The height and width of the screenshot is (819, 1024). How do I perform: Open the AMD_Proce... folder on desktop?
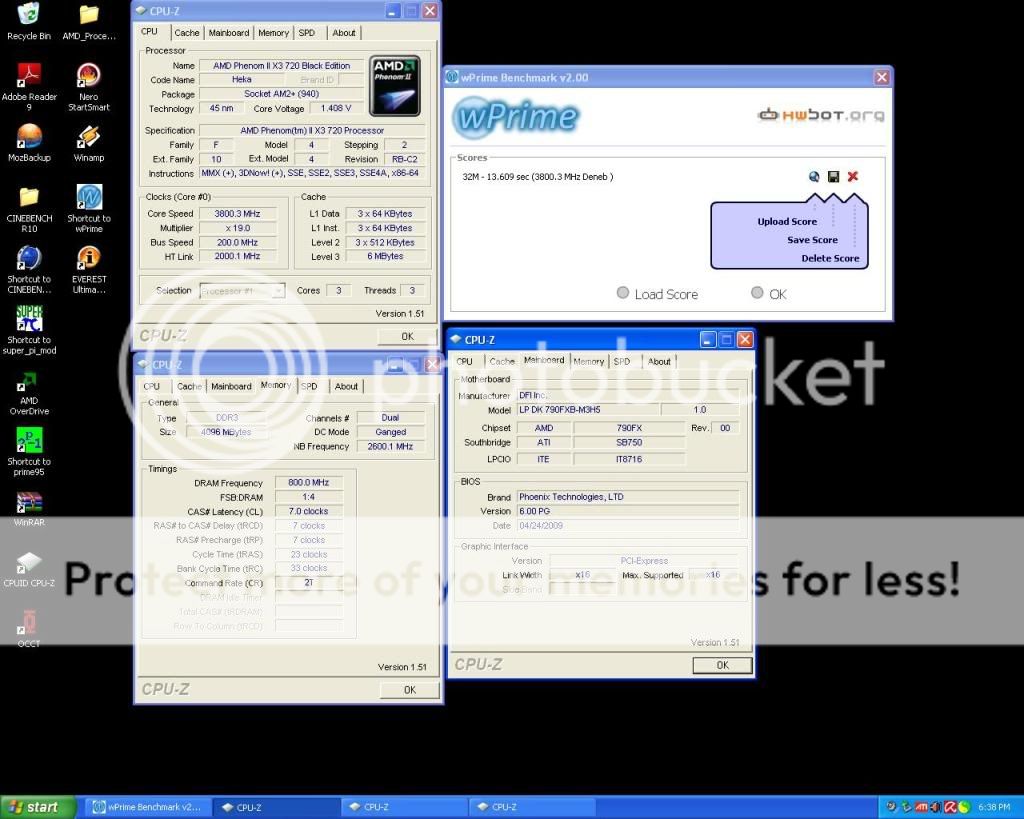point(89,20)
